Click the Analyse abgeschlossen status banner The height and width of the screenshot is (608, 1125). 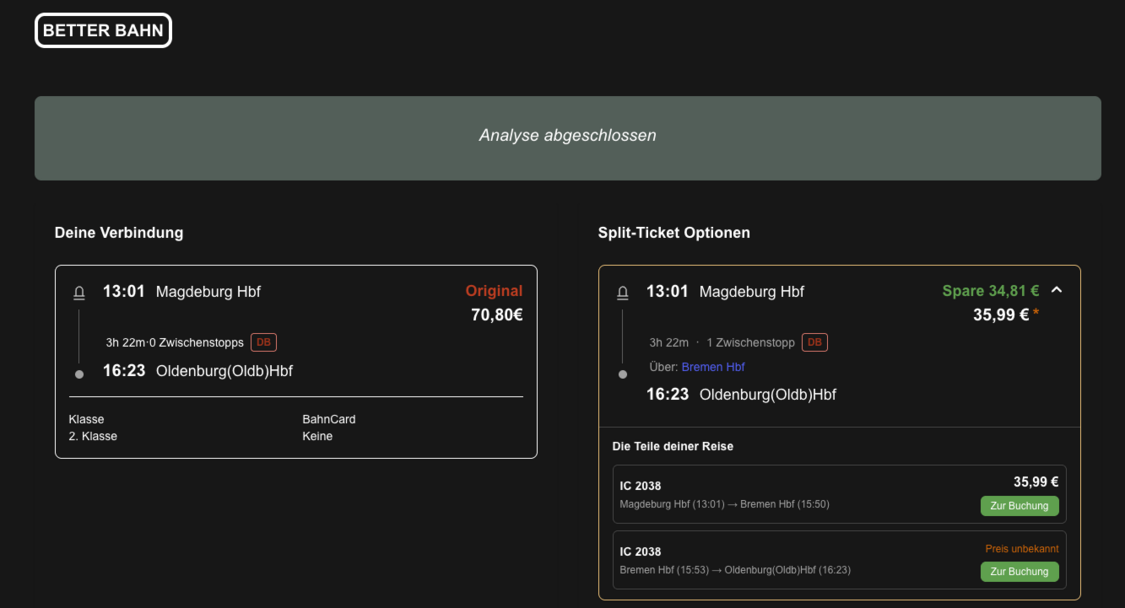[x=567, y=137]
